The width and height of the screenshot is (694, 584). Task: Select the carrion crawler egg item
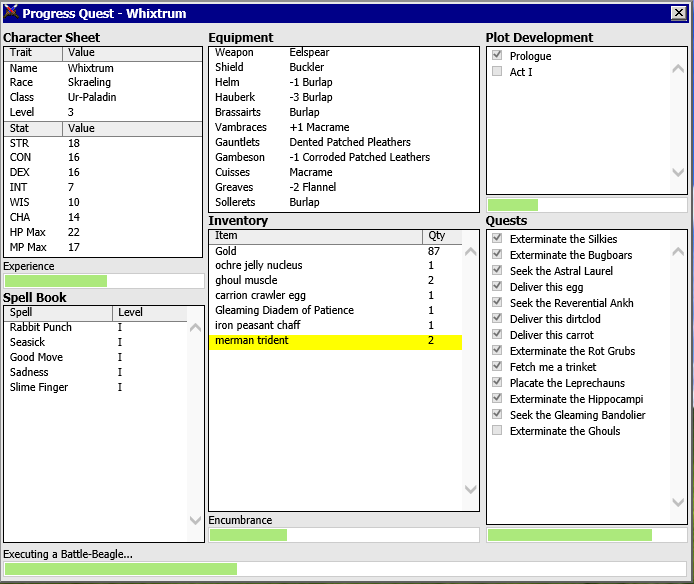335,296
